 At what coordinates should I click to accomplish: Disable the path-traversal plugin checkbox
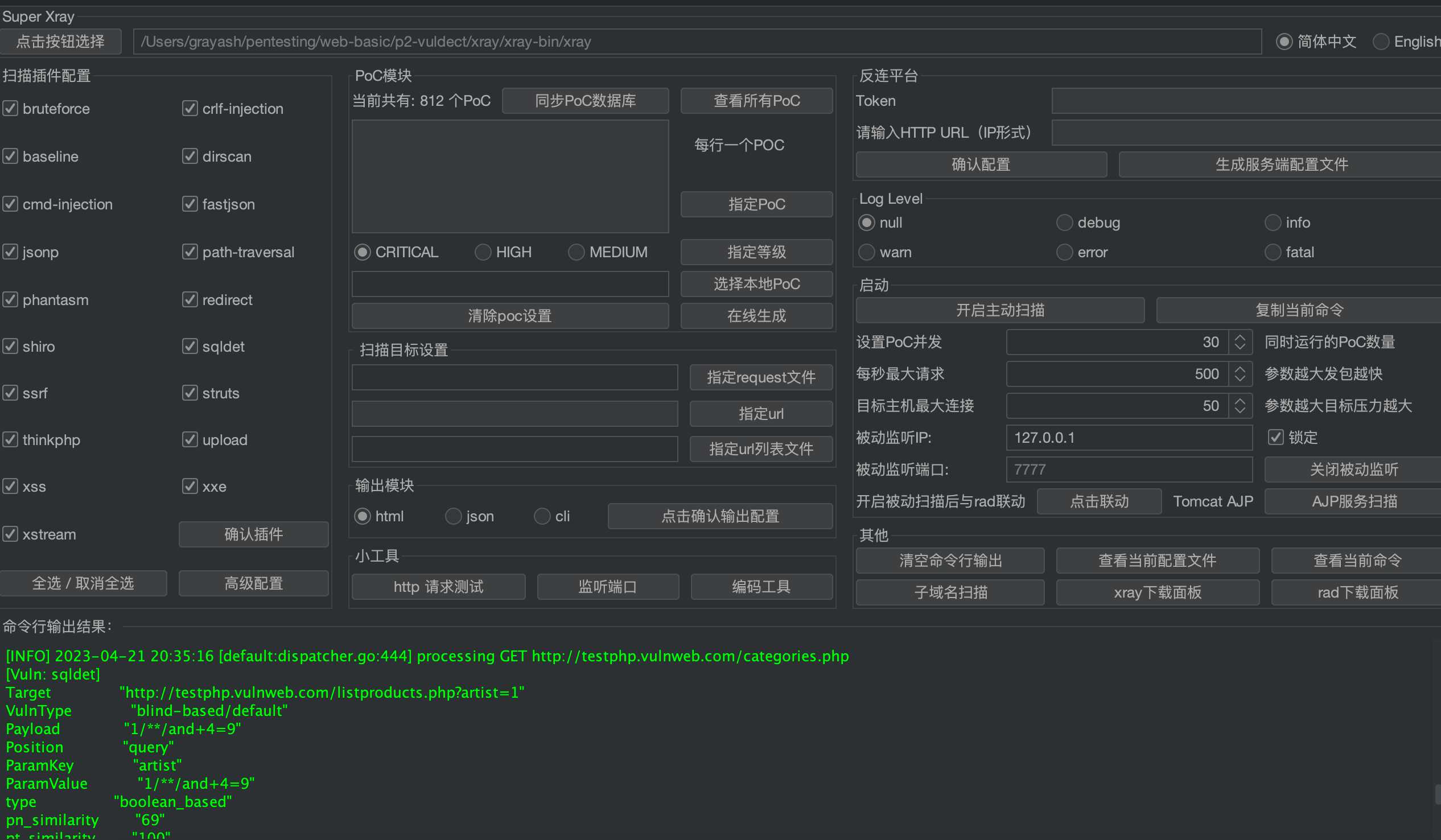190,252
